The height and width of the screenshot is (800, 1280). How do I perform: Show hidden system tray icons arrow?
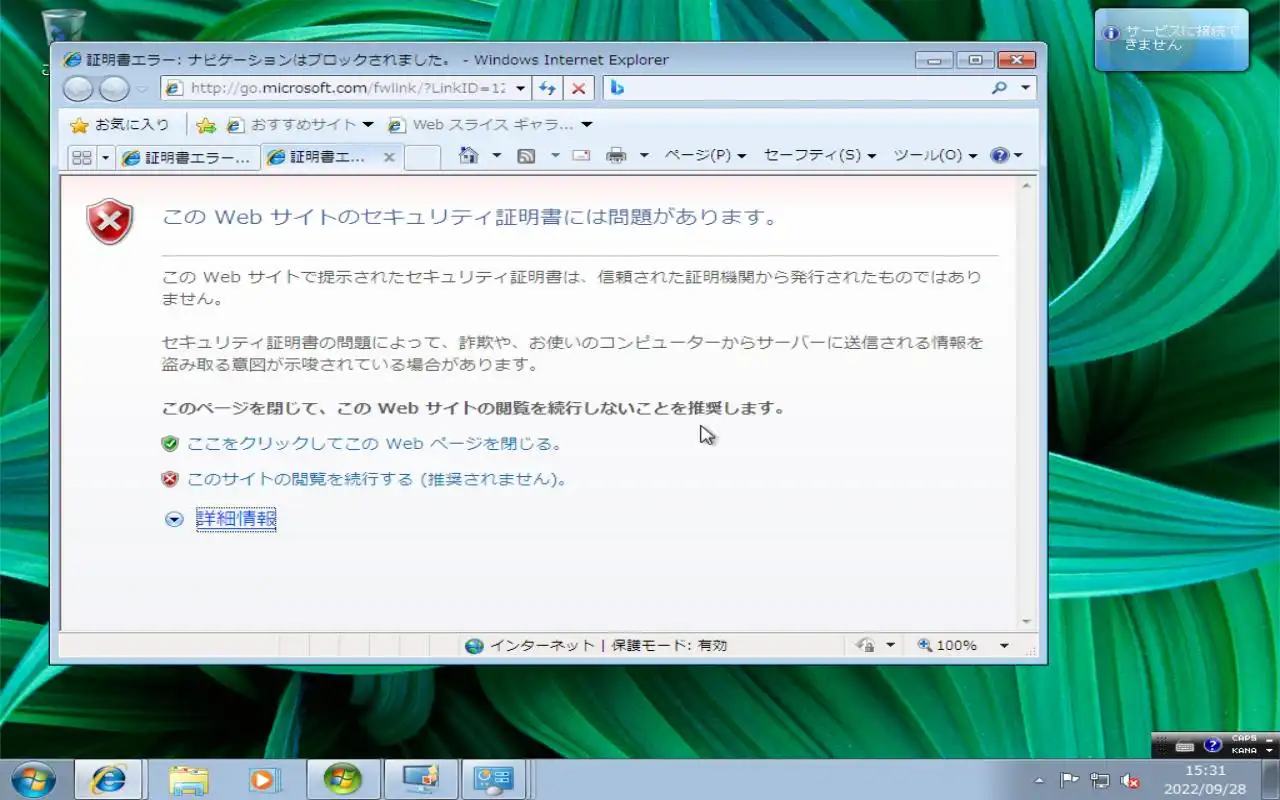pyautogui.click(x=1038, y=781)
